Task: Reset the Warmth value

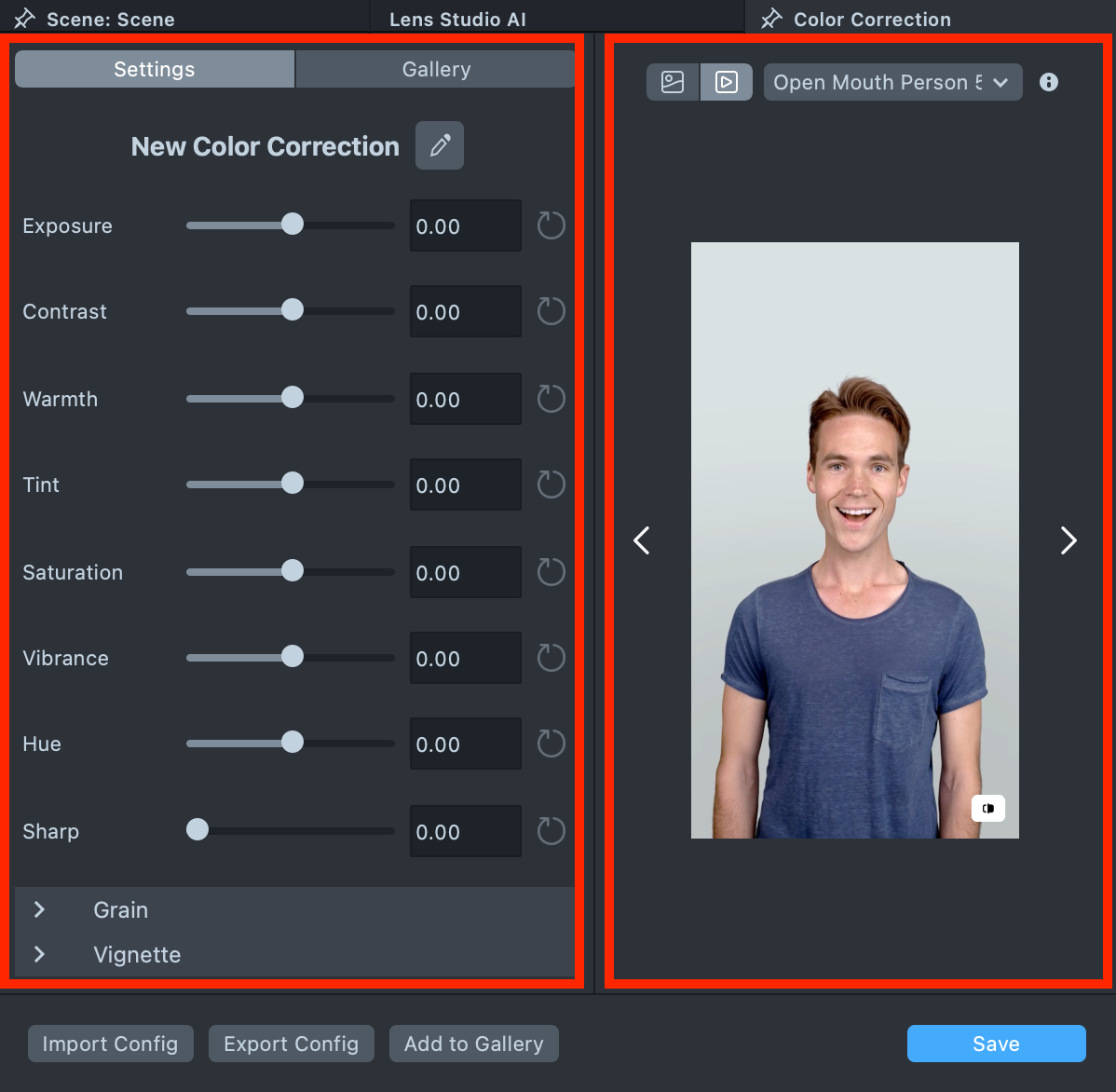Action: point(551,399)
